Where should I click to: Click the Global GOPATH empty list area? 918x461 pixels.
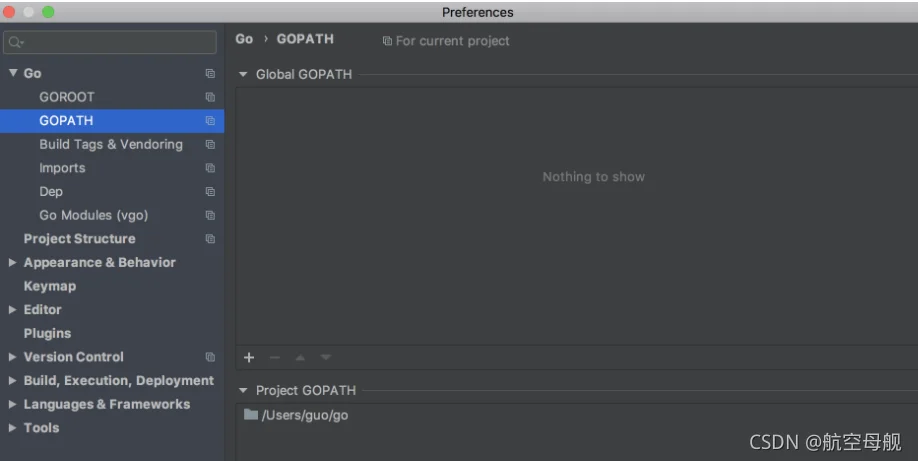[577, 216]
